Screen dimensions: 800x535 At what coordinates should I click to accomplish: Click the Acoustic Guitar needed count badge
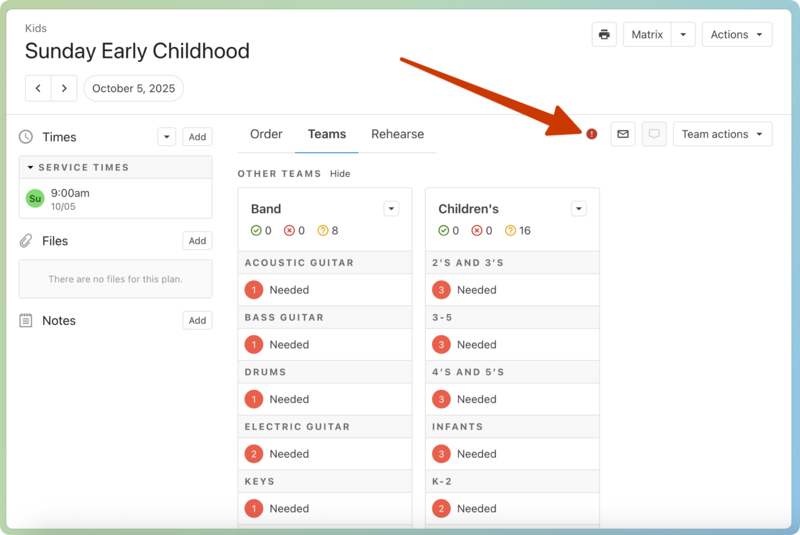254,290
